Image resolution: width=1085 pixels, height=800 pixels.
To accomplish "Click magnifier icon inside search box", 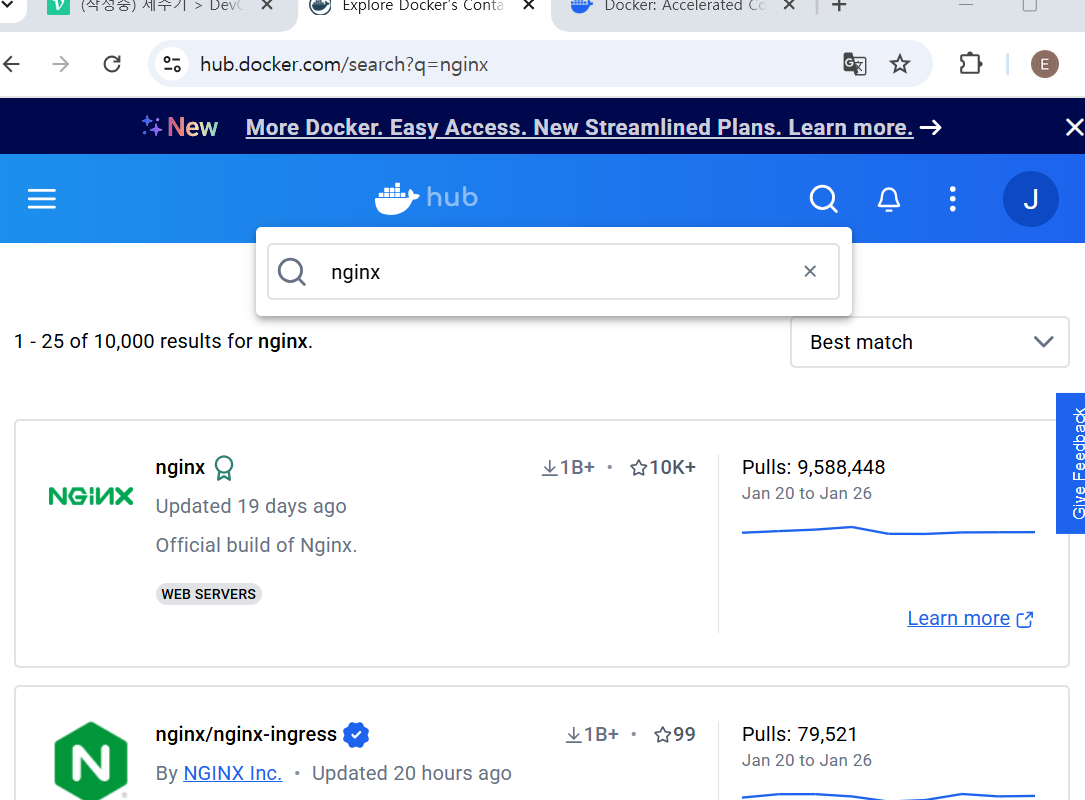I will coord(291,272).
